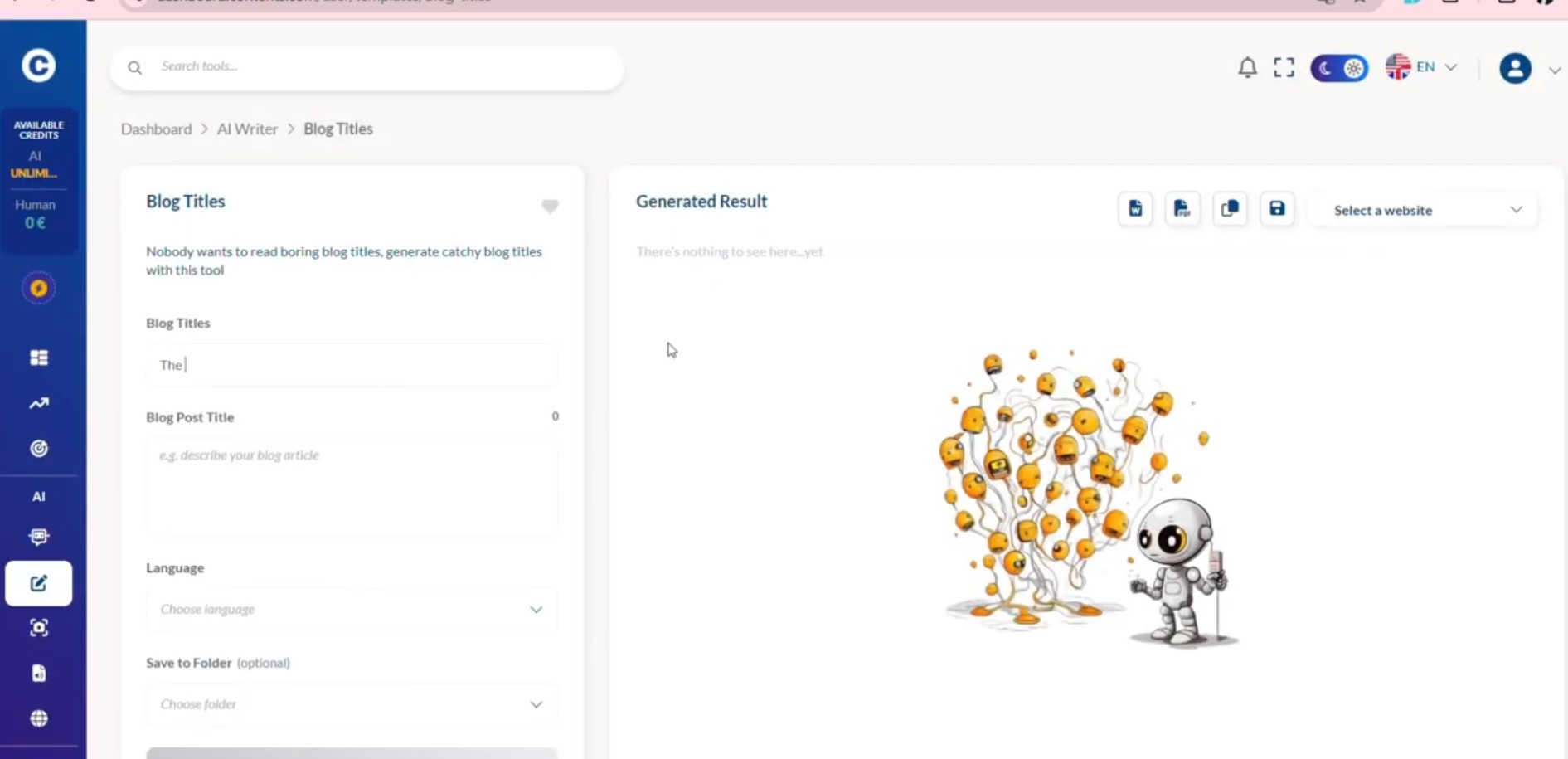This screenshot has height=759, width=1568.
Task: Click the Blog Post Title textarea
Action: point(352,487)
